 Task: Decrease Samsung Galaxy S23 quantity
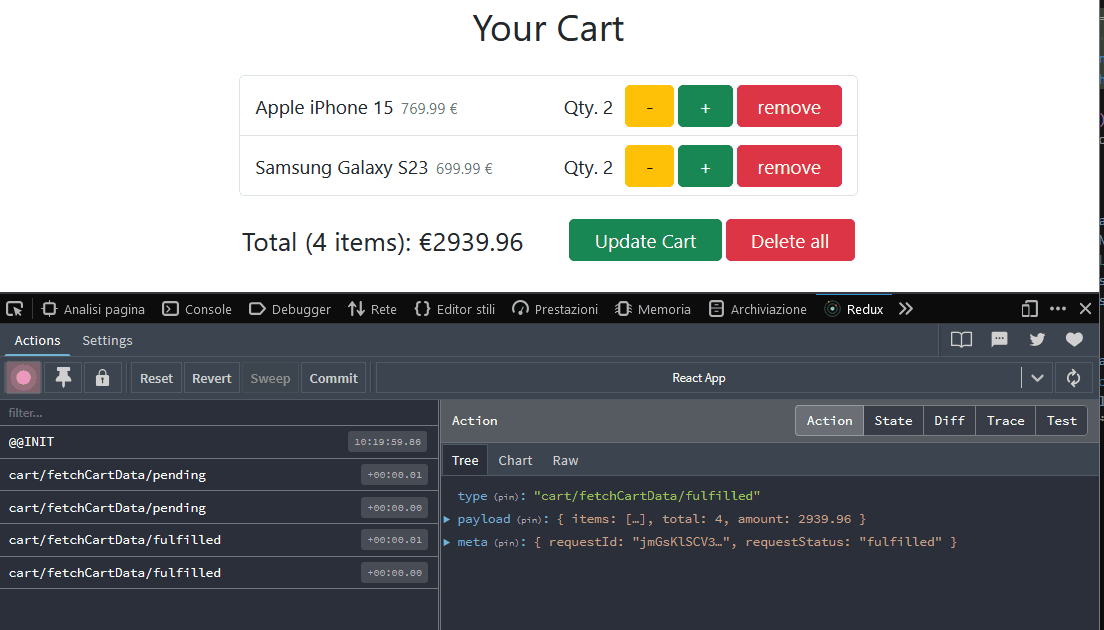tap(649, 166)
